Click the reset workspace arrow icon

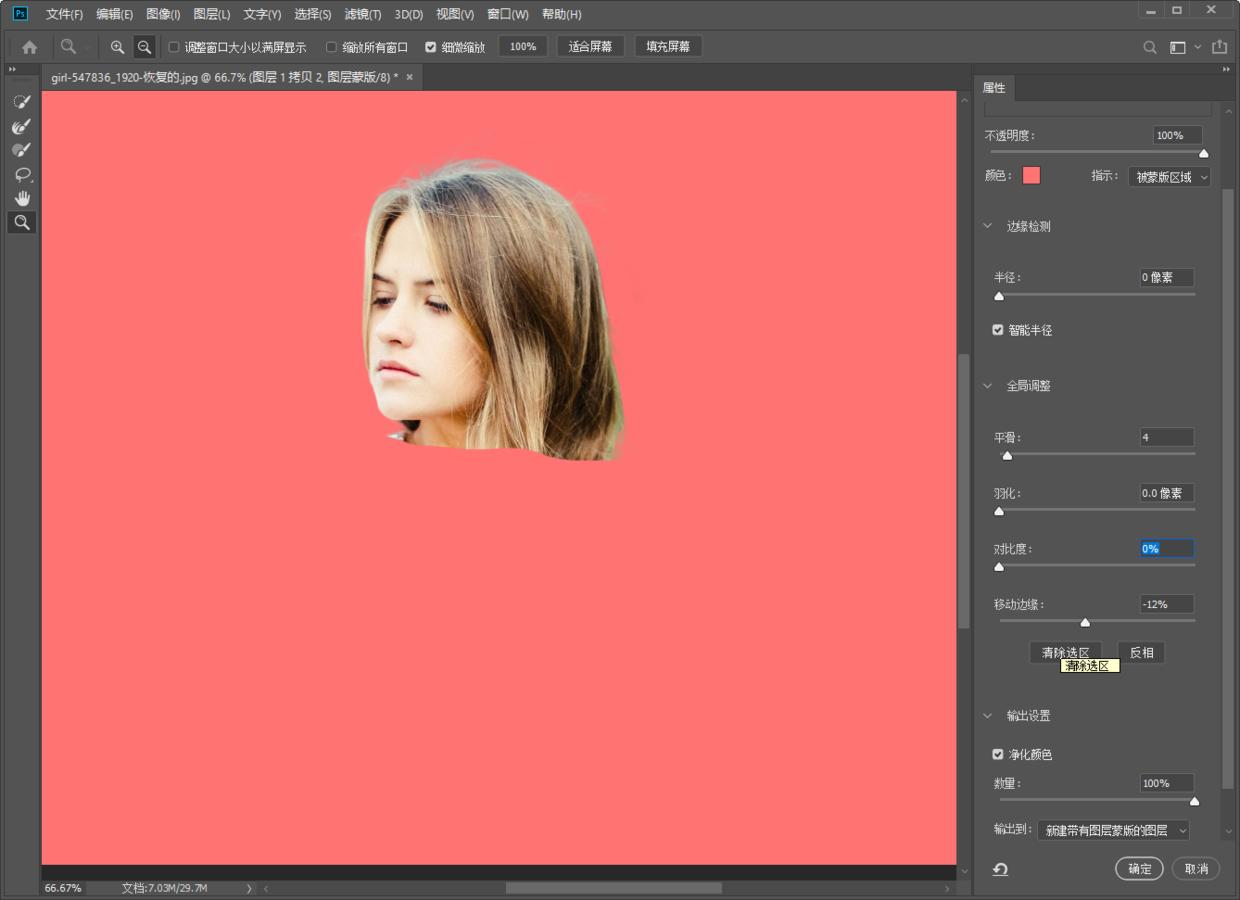click(1000, 869)
